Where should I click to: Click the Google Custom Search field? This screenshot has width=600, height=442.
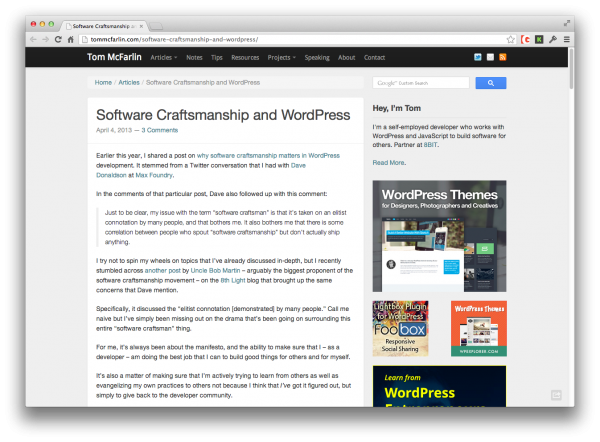tap(421, 83)
